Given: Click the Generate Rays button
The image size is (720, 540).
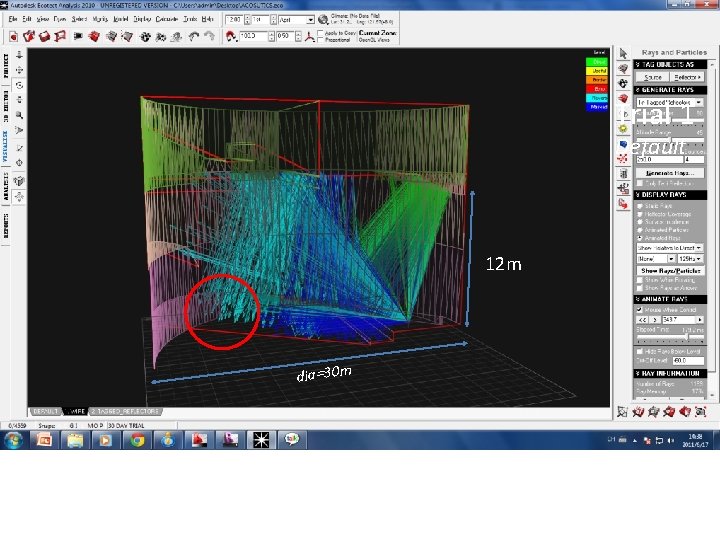Looking at the screenshot, I should 670,173.
